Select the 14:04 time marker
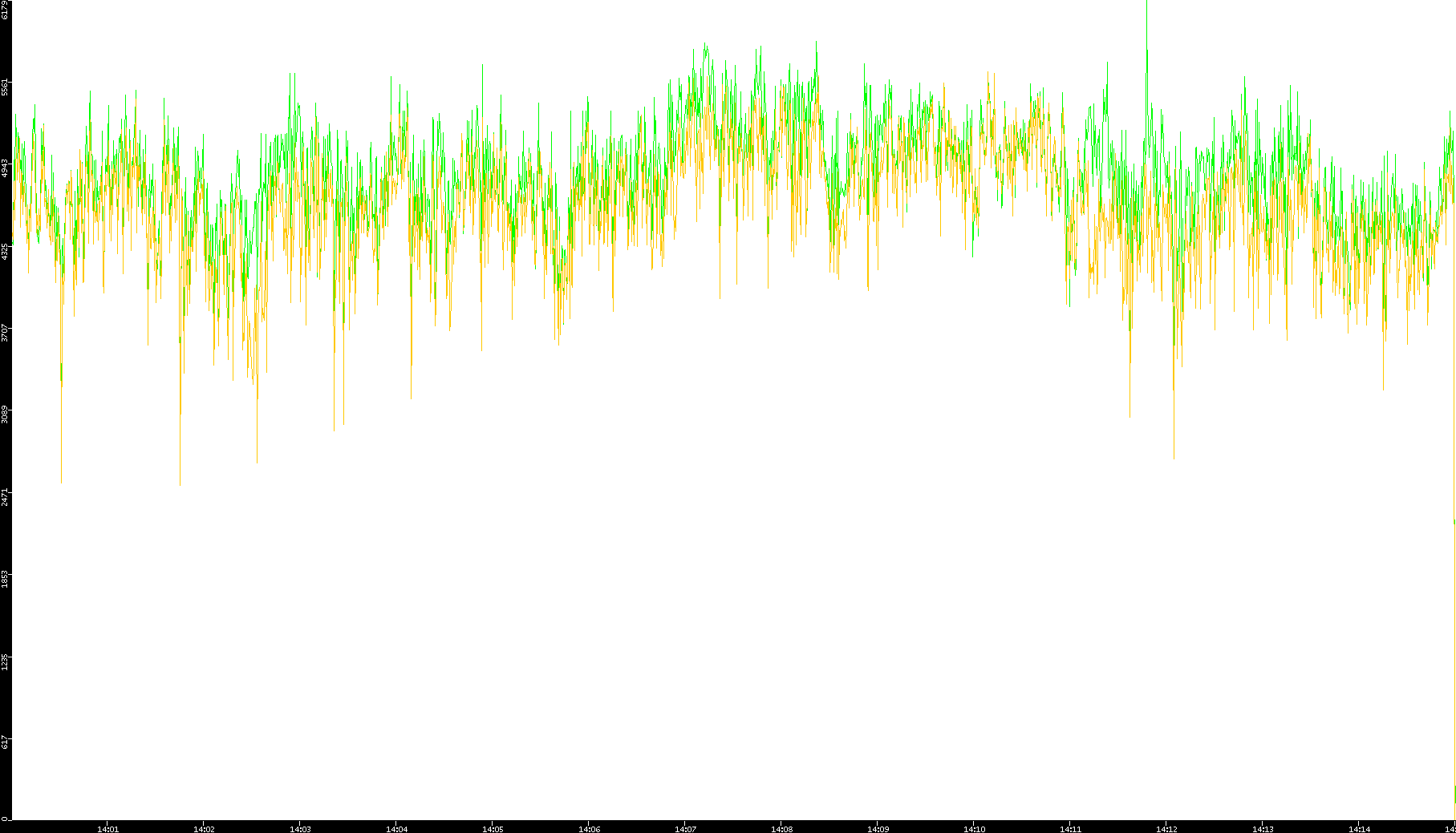Image resolution: width=1456 pixels, height=833 pixels. click(396, 829)
